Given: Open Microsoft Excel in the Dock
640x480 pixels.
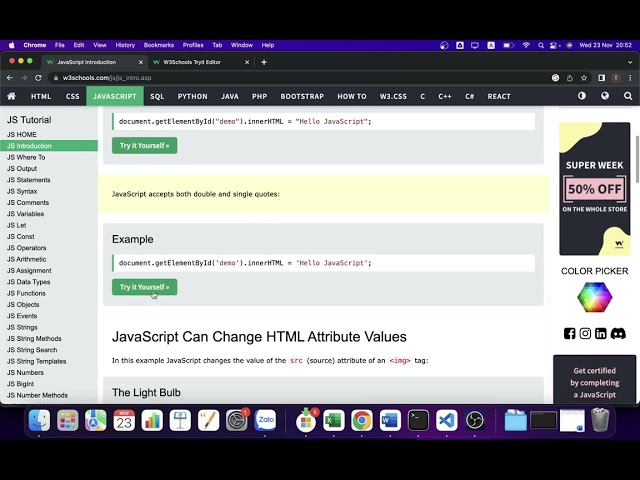Looking at the screenshot, I should (334, 420).
